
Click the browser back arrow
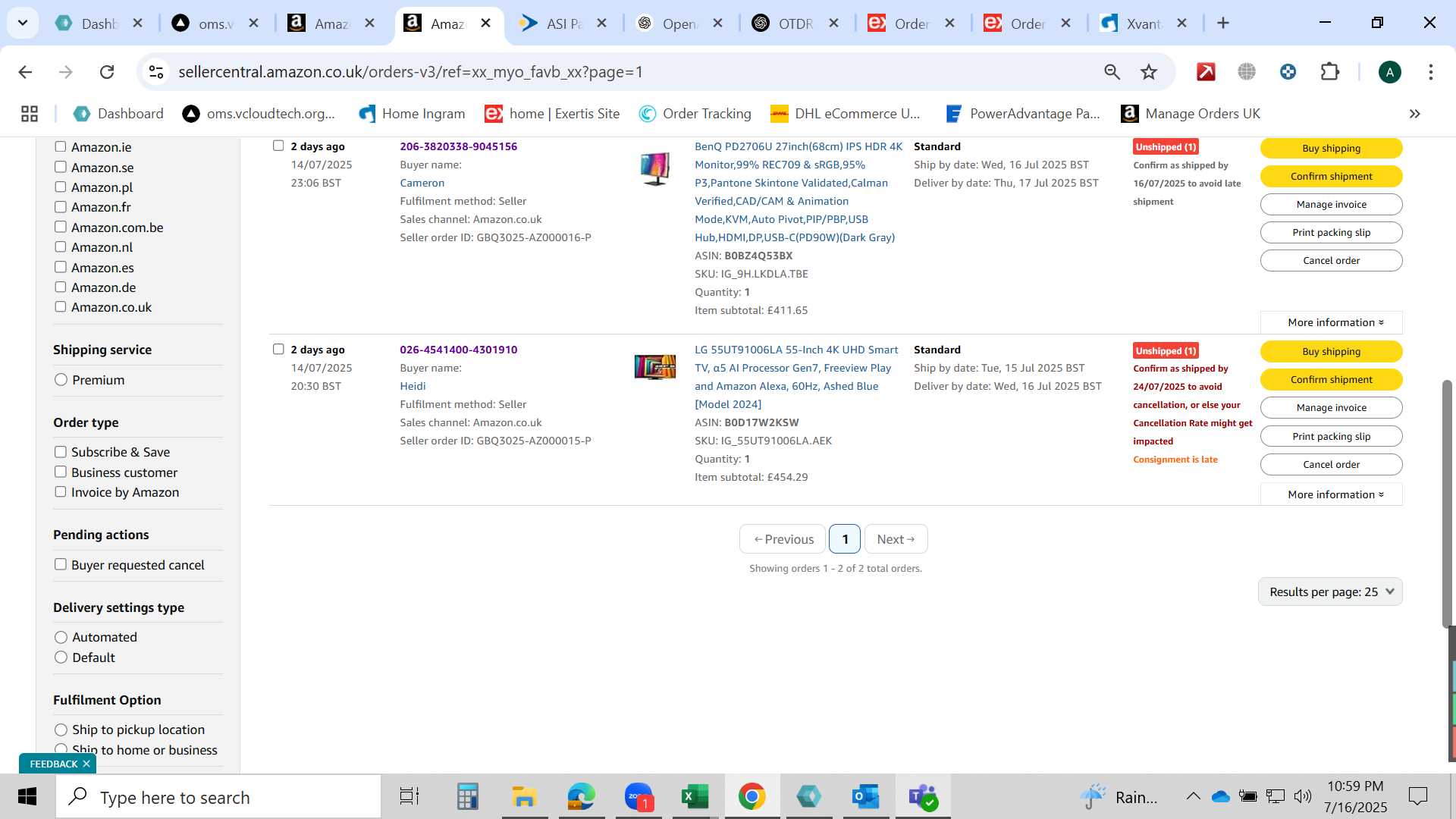pos(25,72)
